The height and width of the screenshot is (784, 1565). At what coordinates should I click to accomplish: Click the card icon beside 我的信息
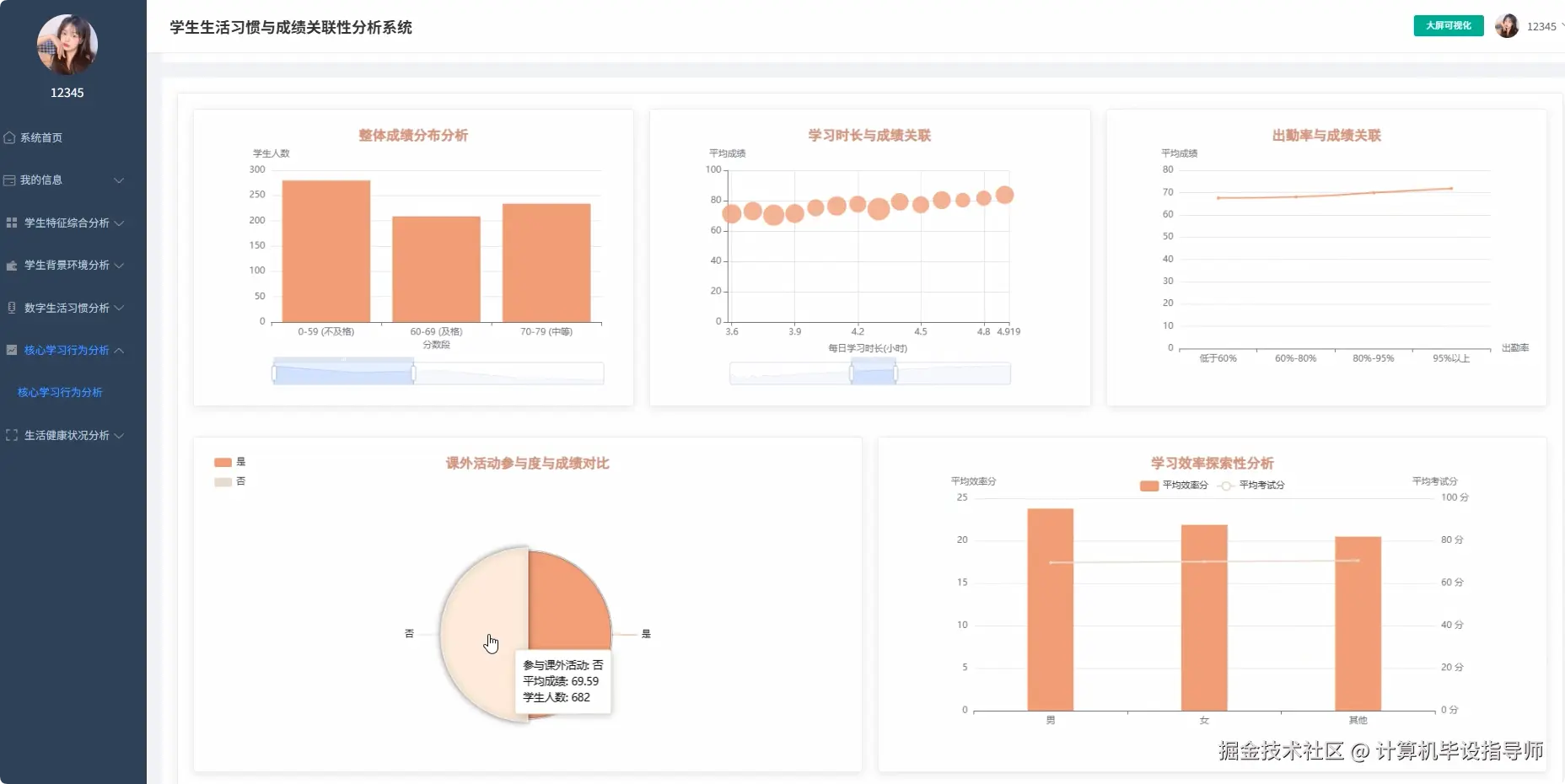[x=9, y=180]
